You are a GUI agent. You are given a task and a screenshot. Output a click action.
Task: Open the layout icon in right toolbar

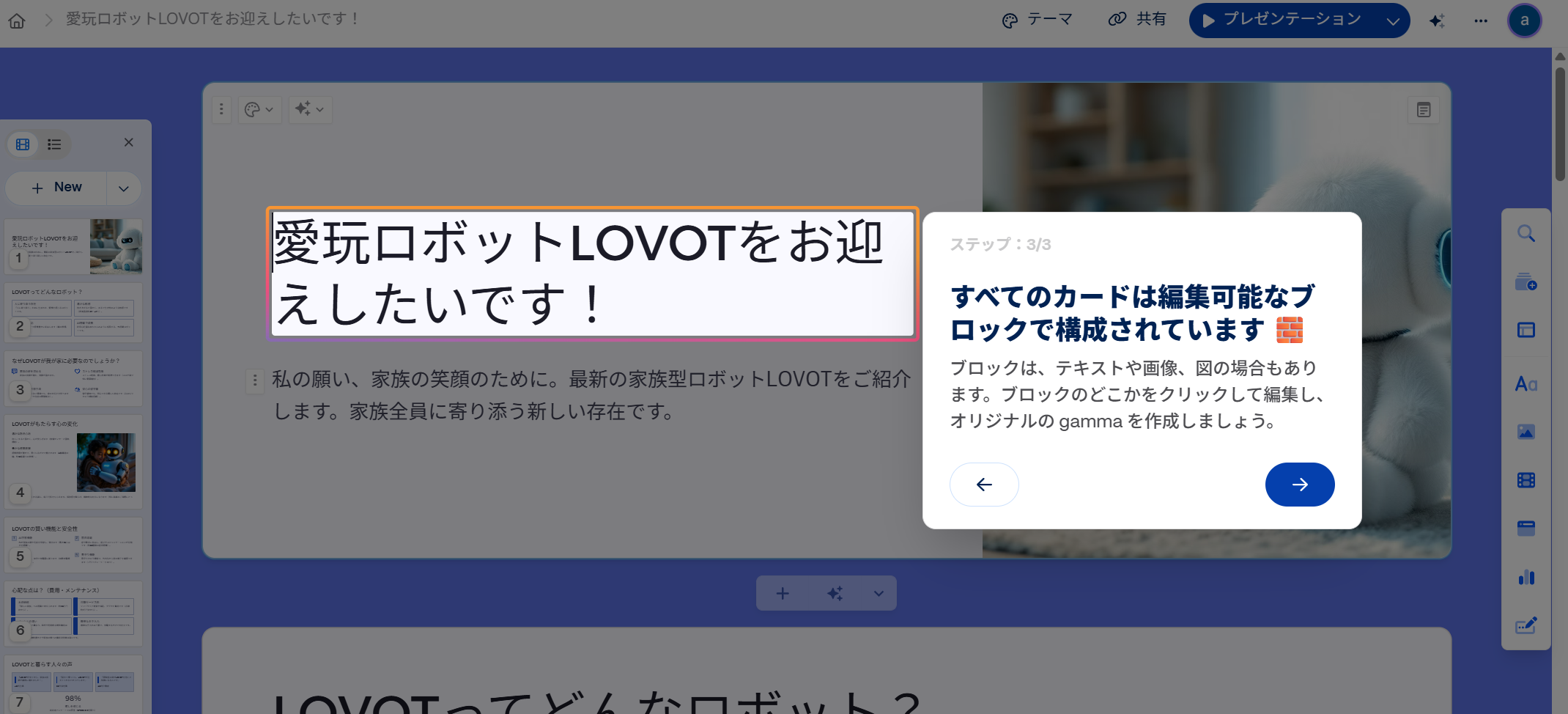click(1526, 331)
